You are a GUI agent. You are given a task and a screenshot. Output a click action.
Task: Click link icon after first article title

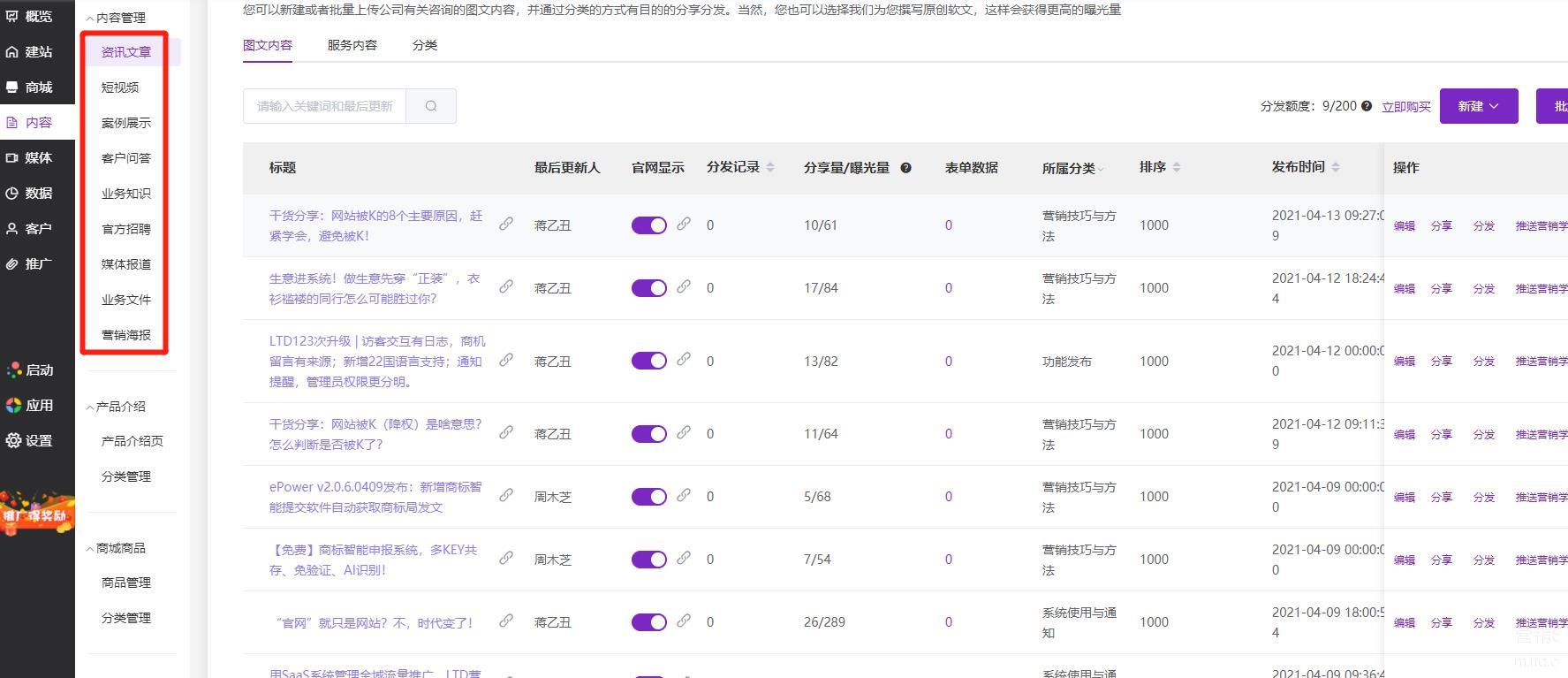click(x=506, y=225)
